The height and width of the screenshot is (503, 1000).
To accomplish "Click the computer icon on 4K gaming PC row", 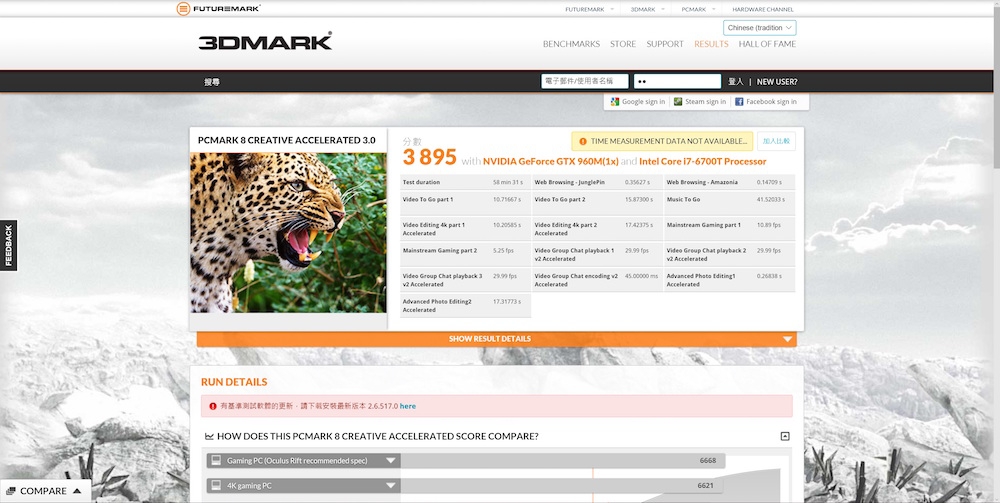I will tap(216, 485).
